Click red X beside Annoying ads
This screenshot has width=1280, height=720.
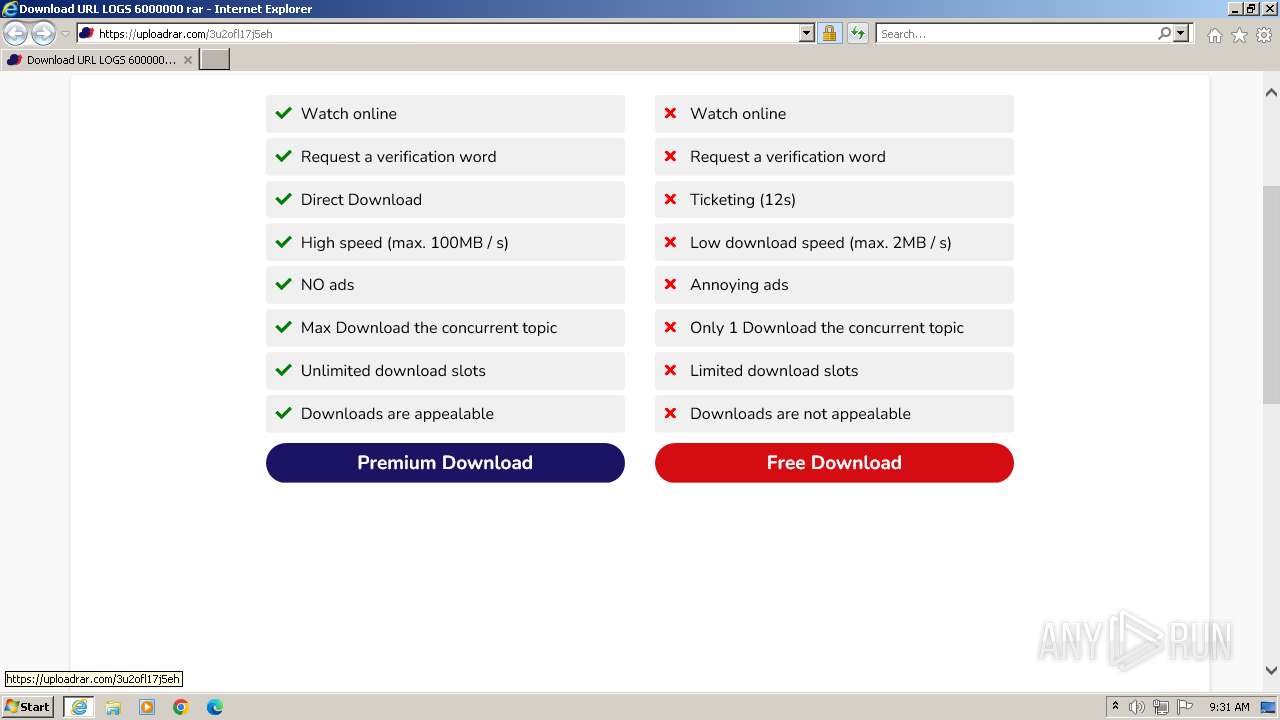click(x=671, y=284)
